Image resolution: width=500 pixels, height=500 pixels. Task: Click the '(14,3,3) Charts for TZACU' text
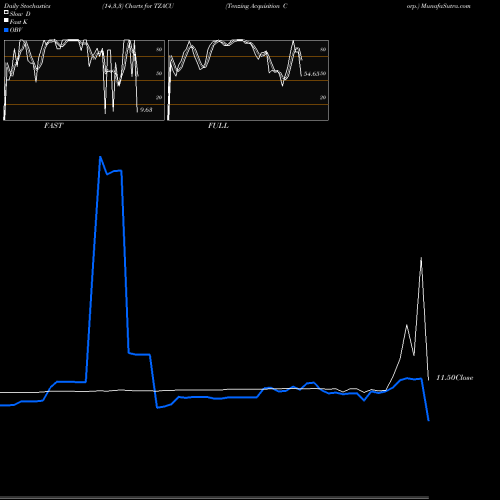(138, 6)
